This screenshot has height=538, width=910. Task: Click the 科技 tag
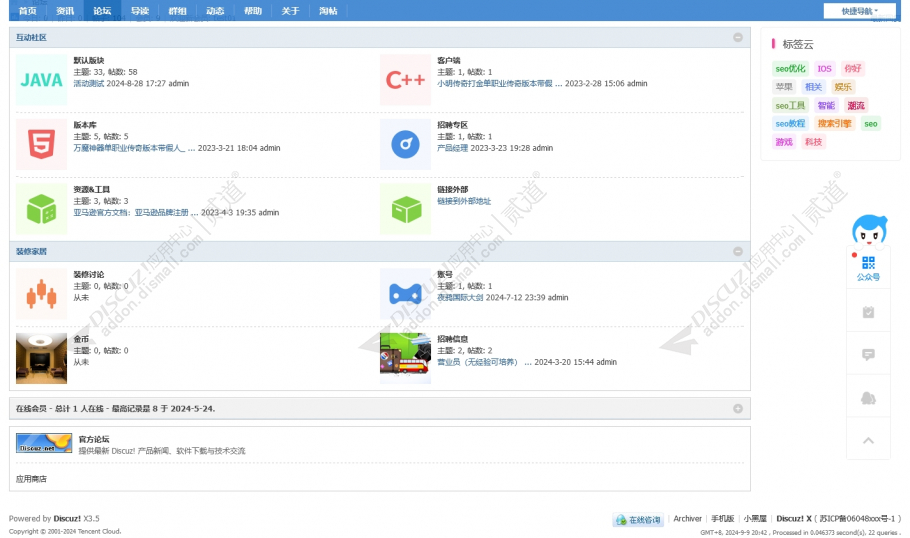pyautogui.click(x=814, y=142)
